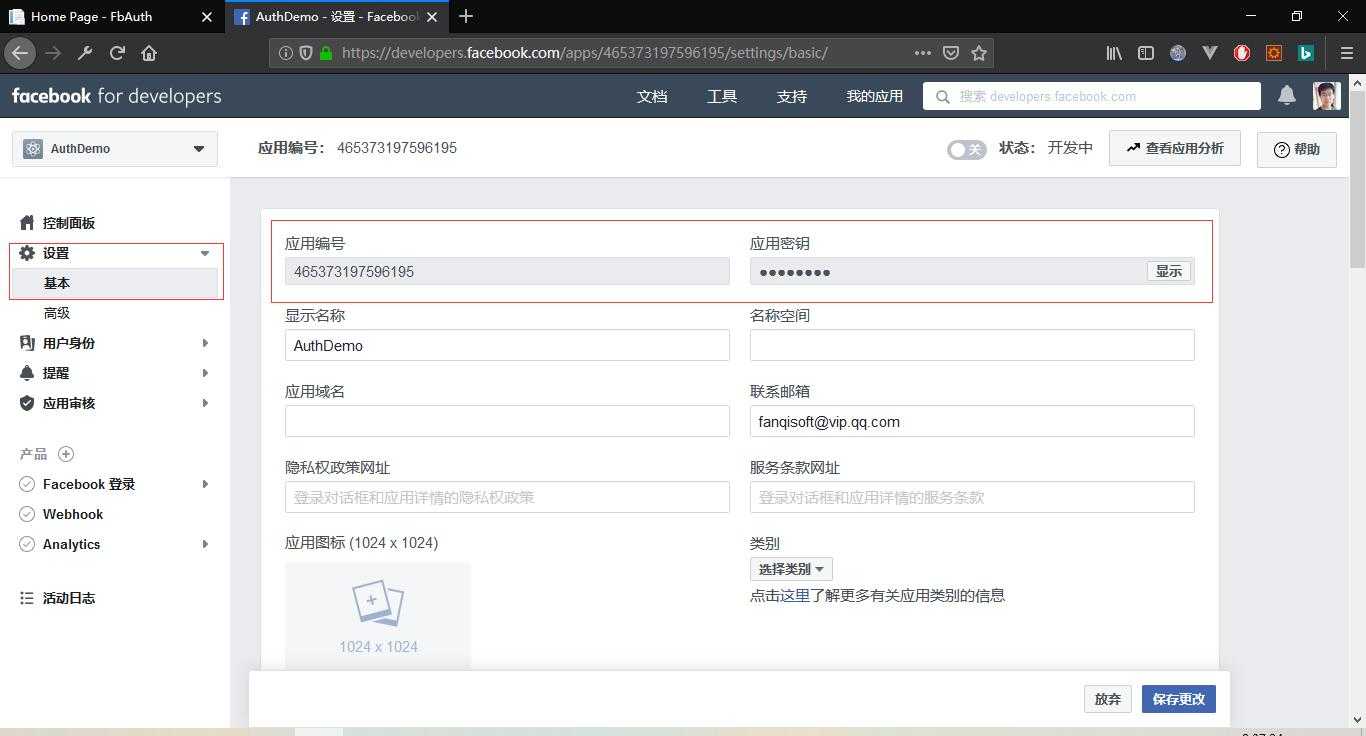The height and width of the screenshot is (736, 1366).
Task: Open the Library icon in toolbar
Action: (x=1114, y=53)
